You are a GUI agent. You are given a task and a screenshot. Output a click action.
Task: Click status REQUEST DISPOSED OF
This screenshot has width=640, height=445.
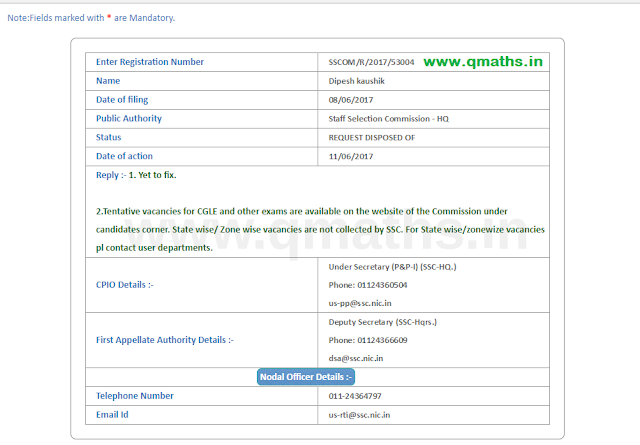pos(371,138)
